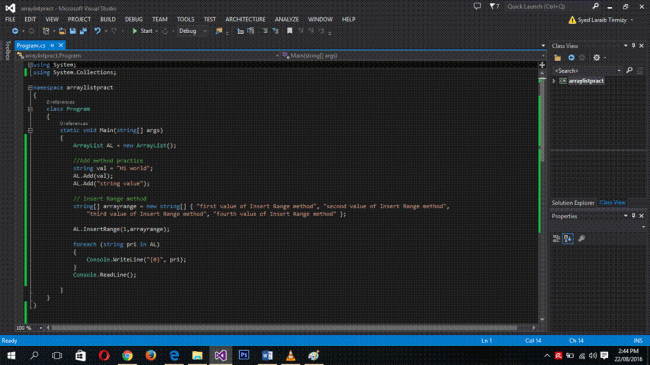Toggle a bookmark with the bookmark icon
This screenshot has height=365, width=650.
tap(289, 31)
